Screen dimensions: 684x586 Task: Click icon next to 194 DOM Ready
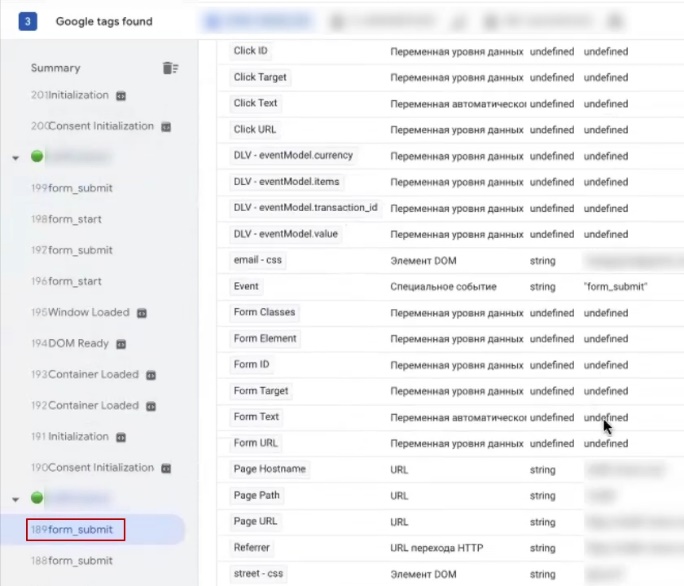pyautogui.click(x=121, y=344)
